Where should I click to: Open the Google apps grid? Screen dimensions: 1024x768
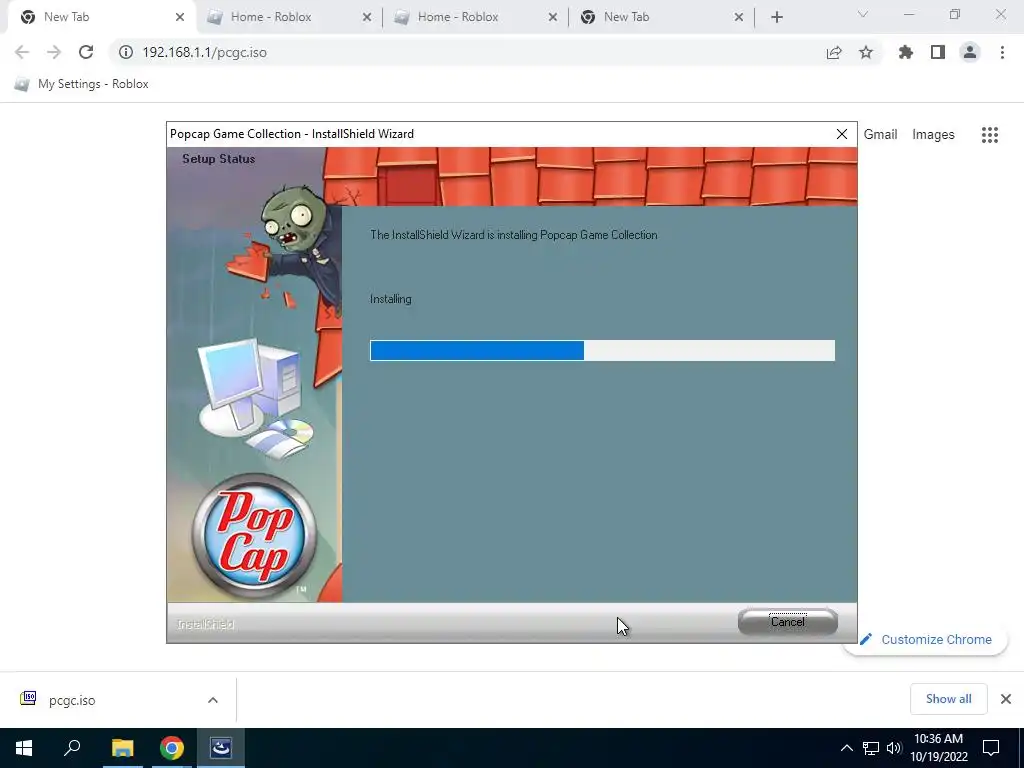coord(990,135)
